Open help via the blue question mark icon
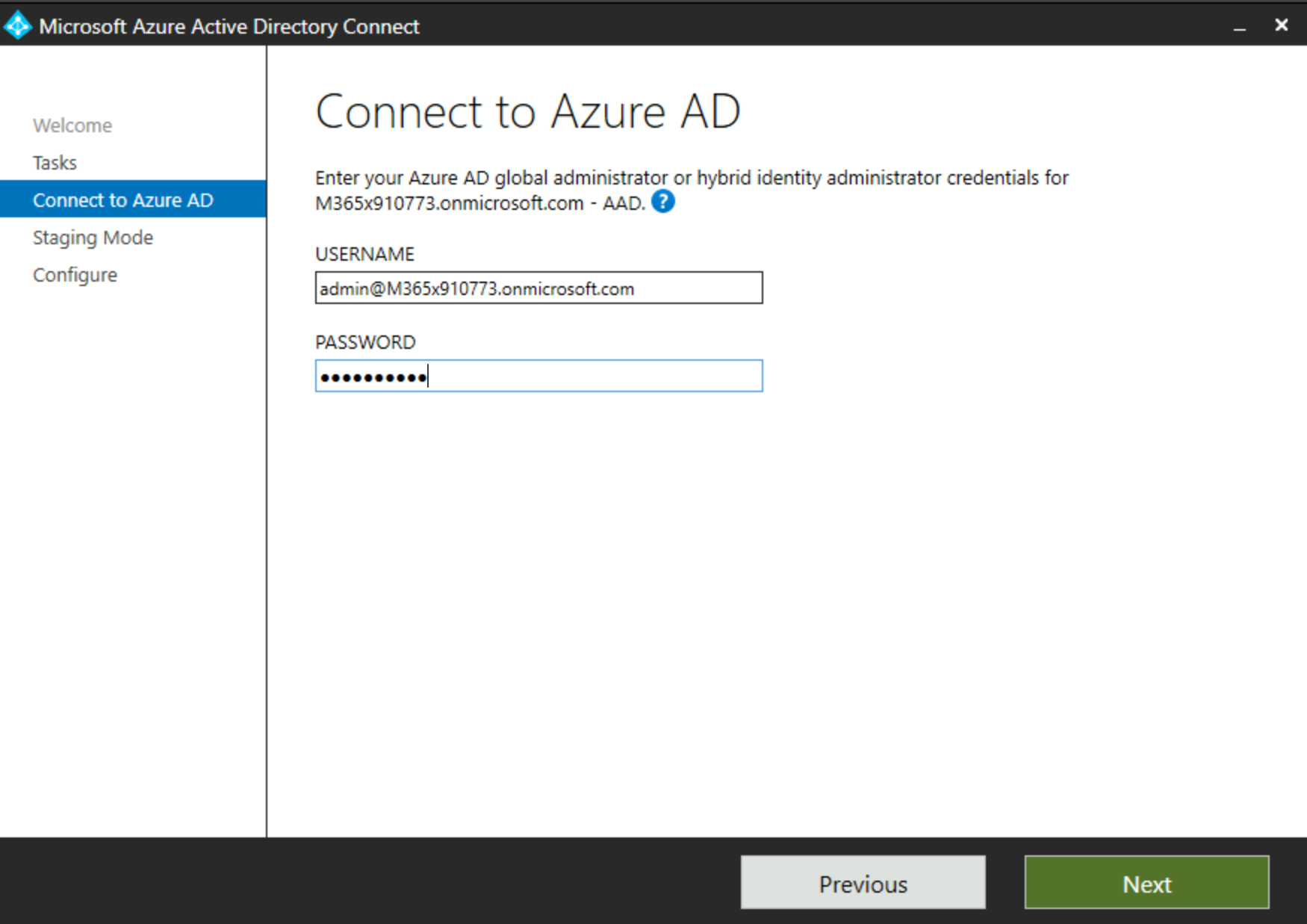 662,201
